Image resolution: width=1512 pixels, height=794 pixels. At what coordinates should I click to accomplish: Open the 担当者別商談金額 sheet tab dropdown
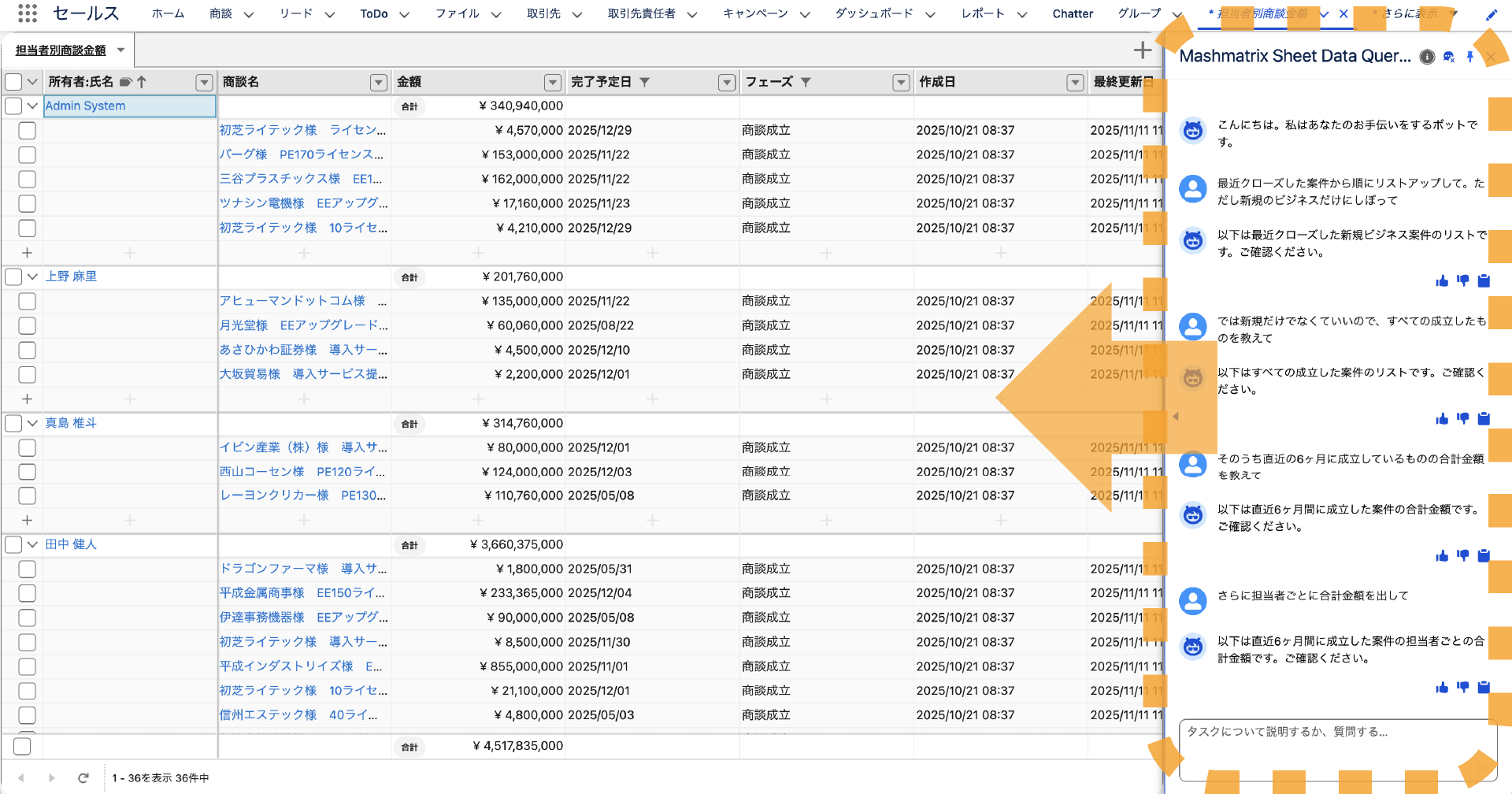pos(120,50)
